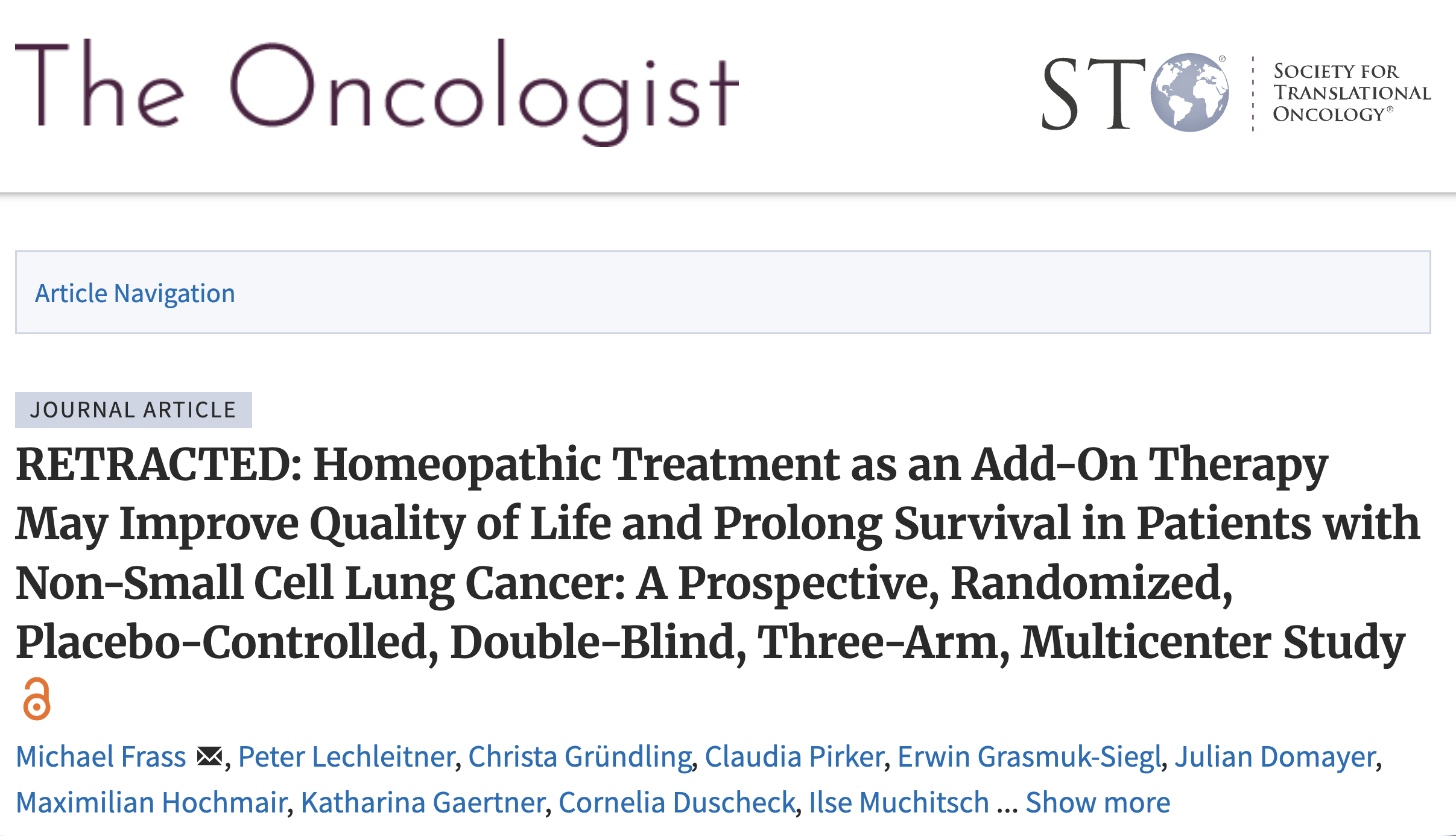
Task: Open Julian Domayer author profile
Action: (x=1273, y=756)
